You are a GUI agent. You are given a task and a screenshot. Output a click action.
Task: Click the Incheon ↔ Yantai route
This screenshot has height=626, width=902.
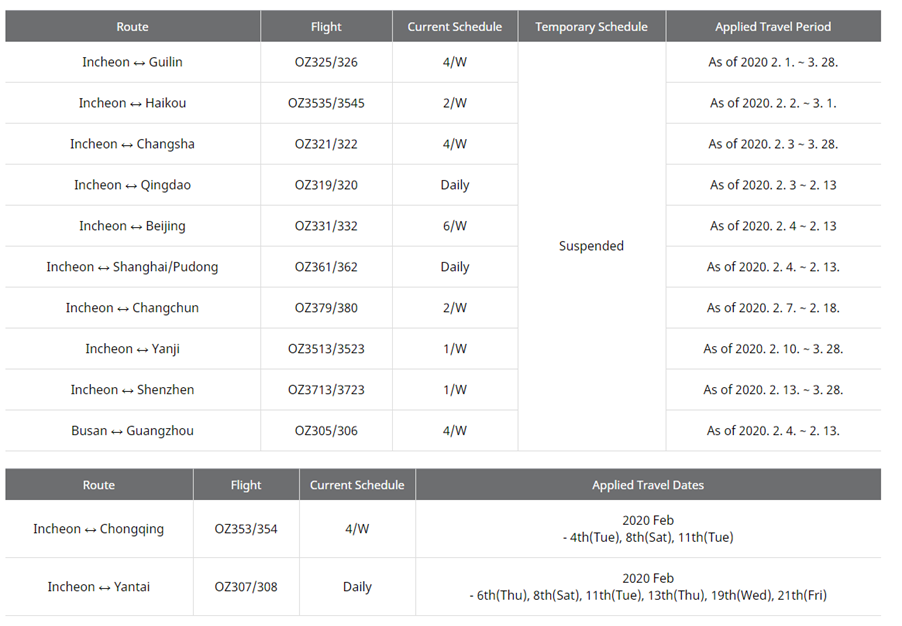(98, 587)
